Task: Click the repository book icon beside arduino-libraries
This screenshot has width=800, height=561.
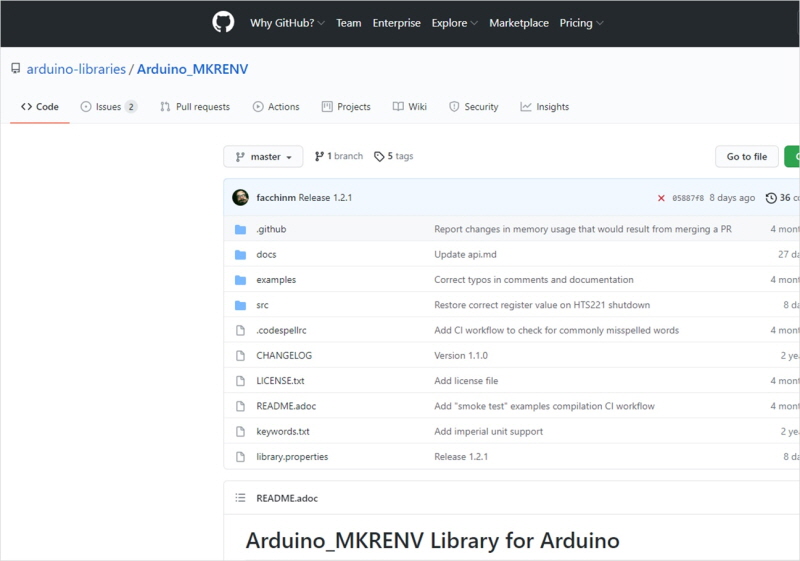Action: click(16, 68)
